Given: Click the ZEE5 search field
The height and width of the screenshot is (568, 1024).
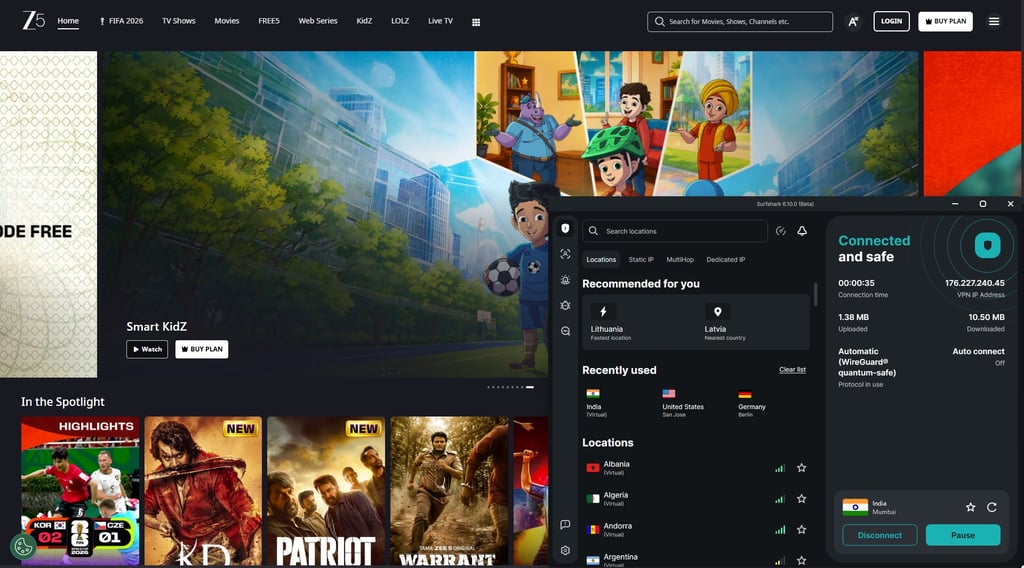Looking at the screenshot, I should pyautogui.click(x=740, y=22).
